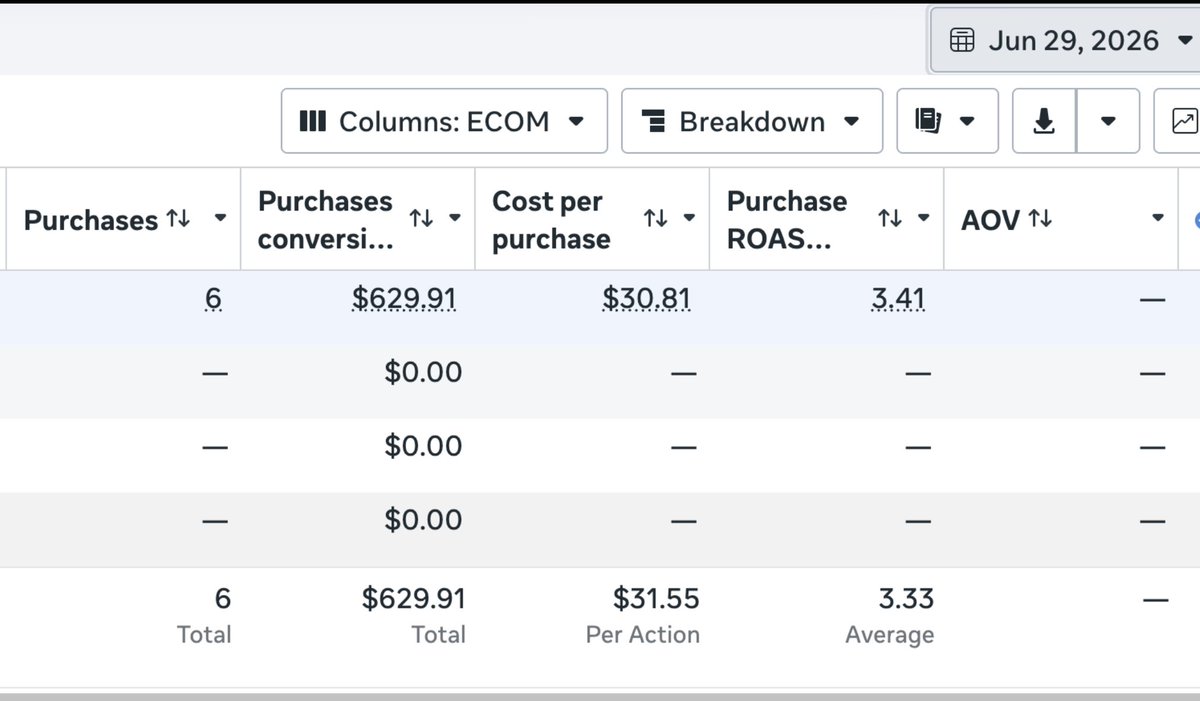
Task: Sort by the Purchases column arrows
Action: click(x=178, y=218)
